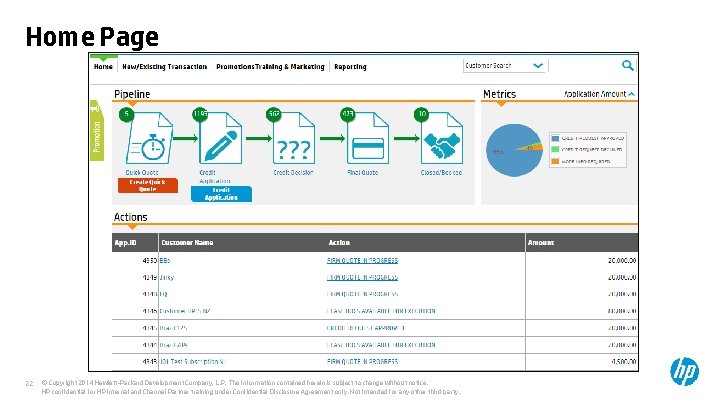Click the magnifier search icon
720x405 pixels.
pyautogui.click(x=628, y=66)
